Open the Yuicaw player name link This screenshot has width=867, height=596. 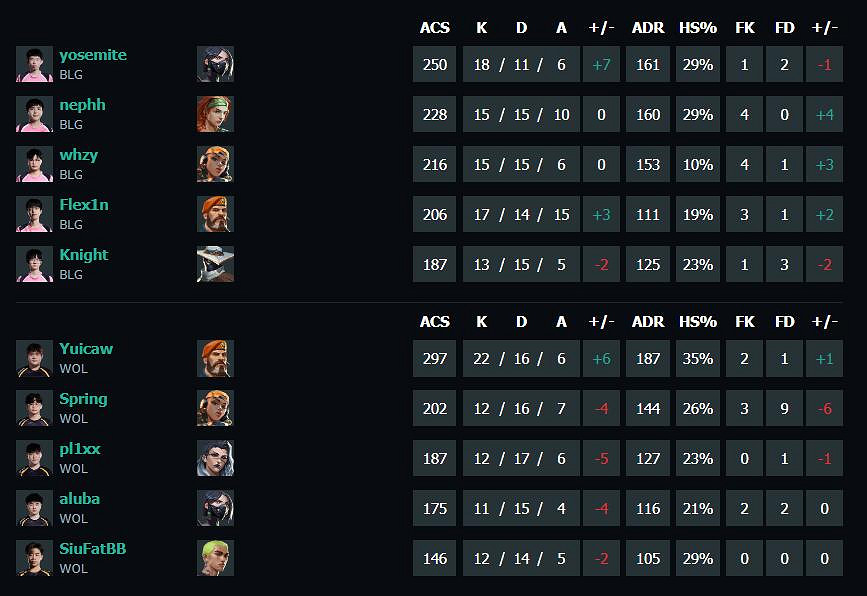point(86,349)
